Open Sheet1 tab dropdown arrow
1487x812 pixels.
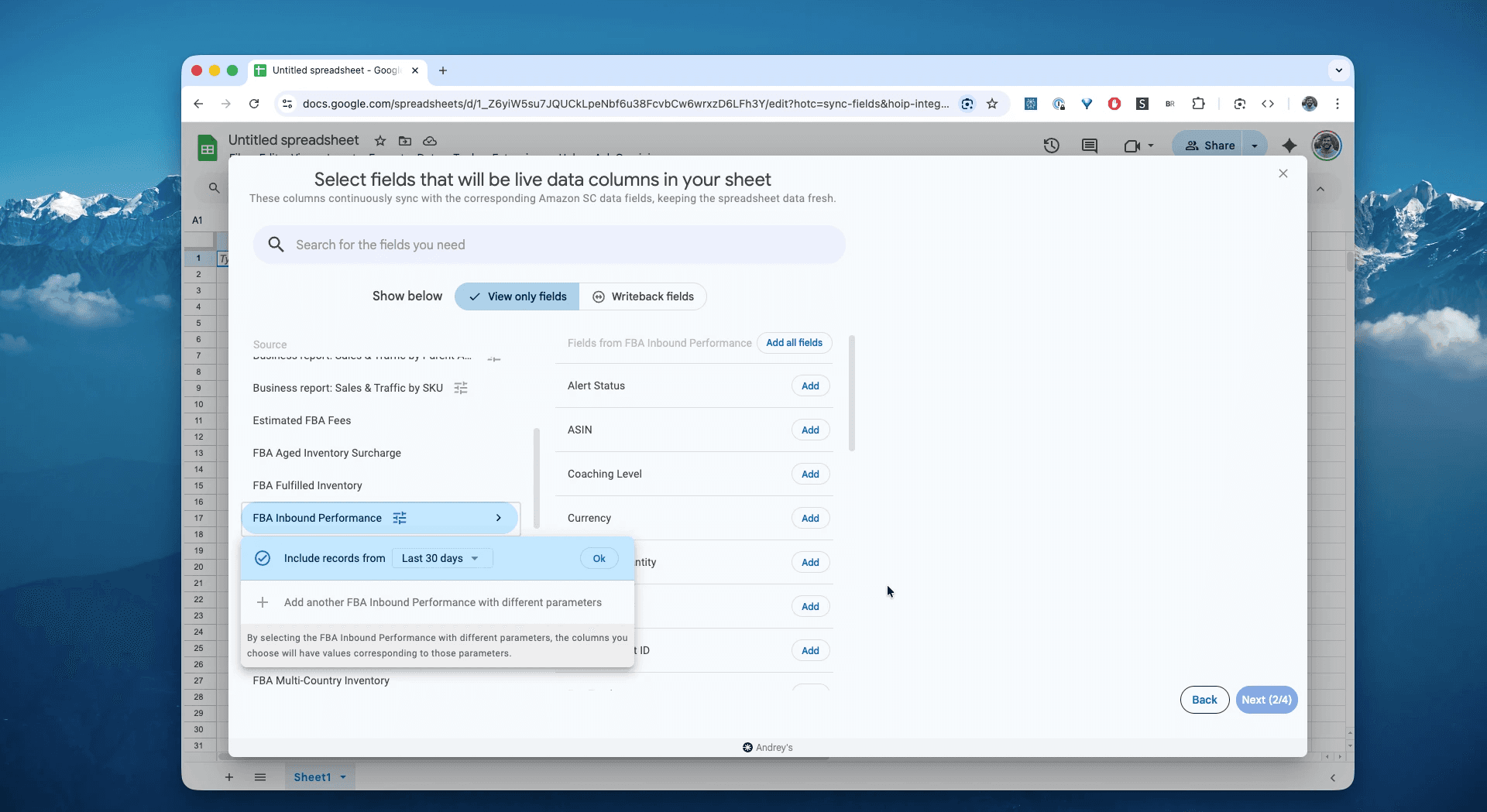coord(343,777)
